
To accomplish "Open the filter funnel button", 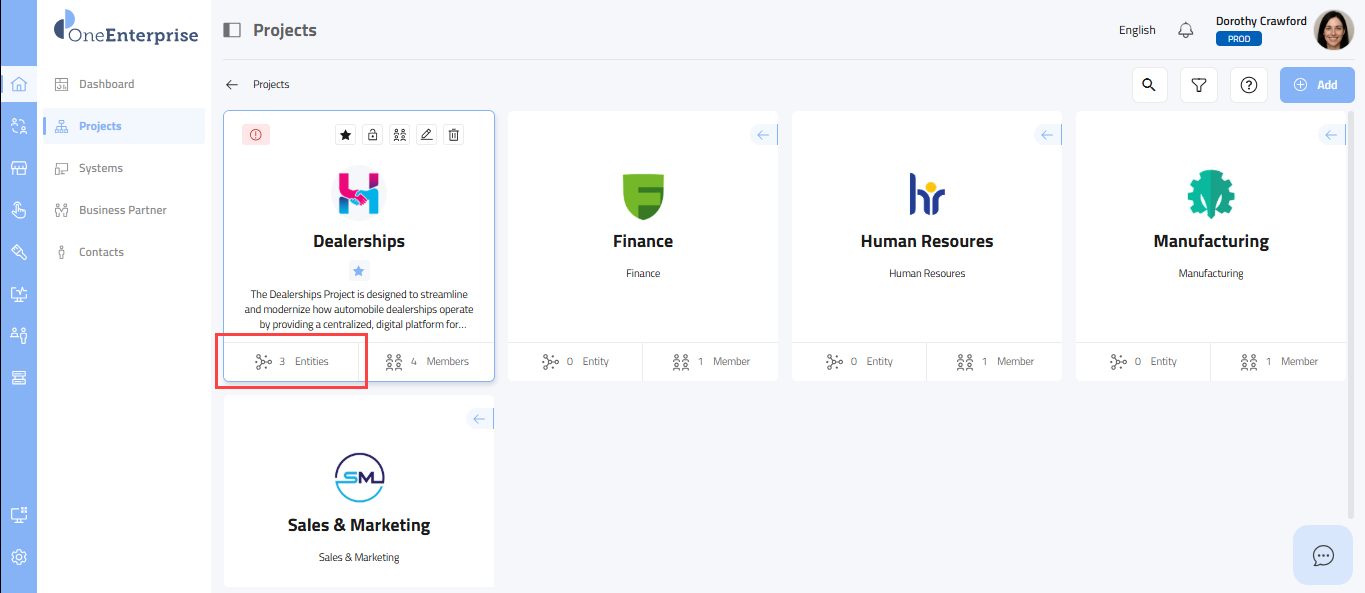I will tap(1198, 85).
